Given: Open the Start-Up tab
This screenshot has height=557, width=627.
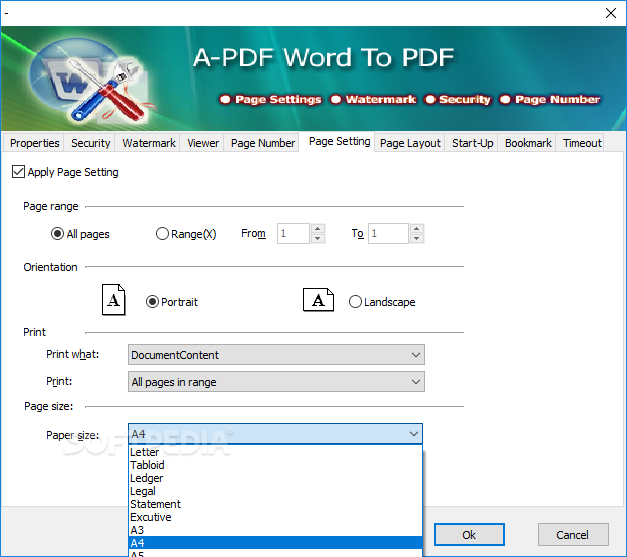Looking at the screenshot, I should (472, 143).
